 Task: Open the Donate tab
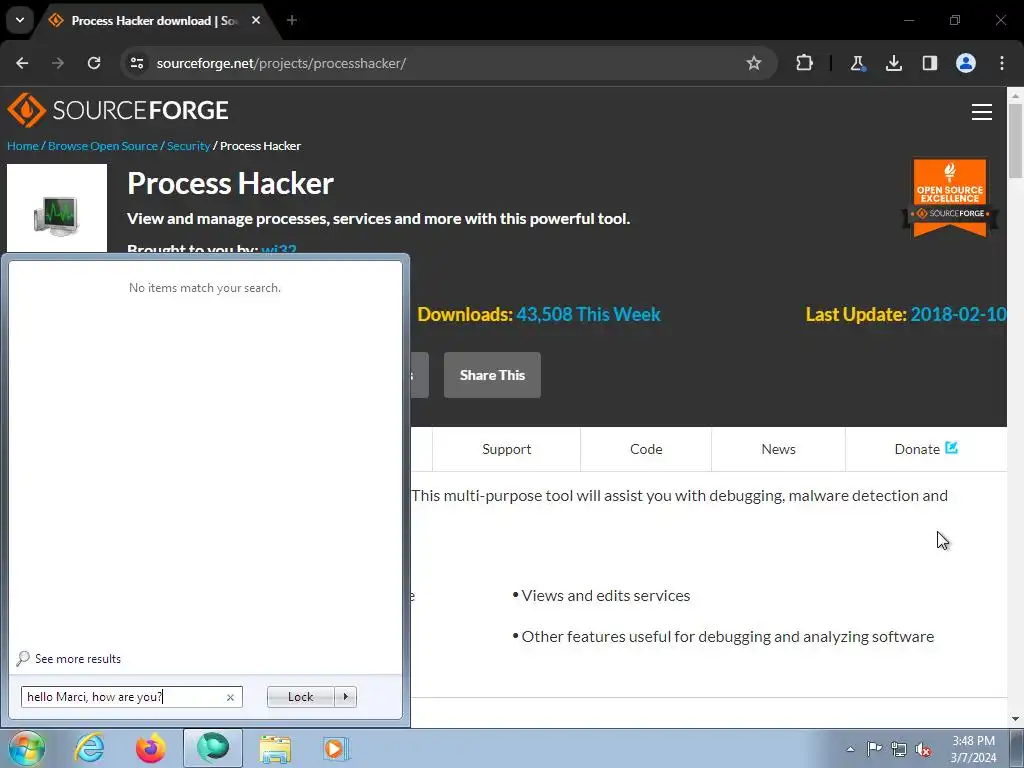[x=925, y=449]
